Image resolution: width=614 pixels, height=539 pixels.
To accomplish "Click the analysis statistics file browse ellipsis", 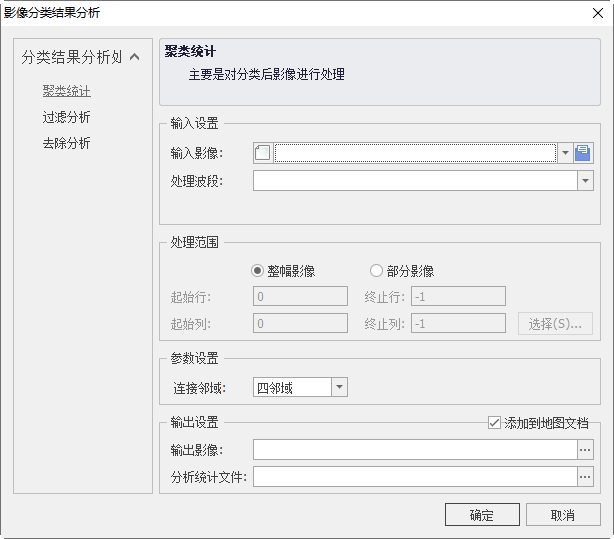I will (x=585, y=477).
